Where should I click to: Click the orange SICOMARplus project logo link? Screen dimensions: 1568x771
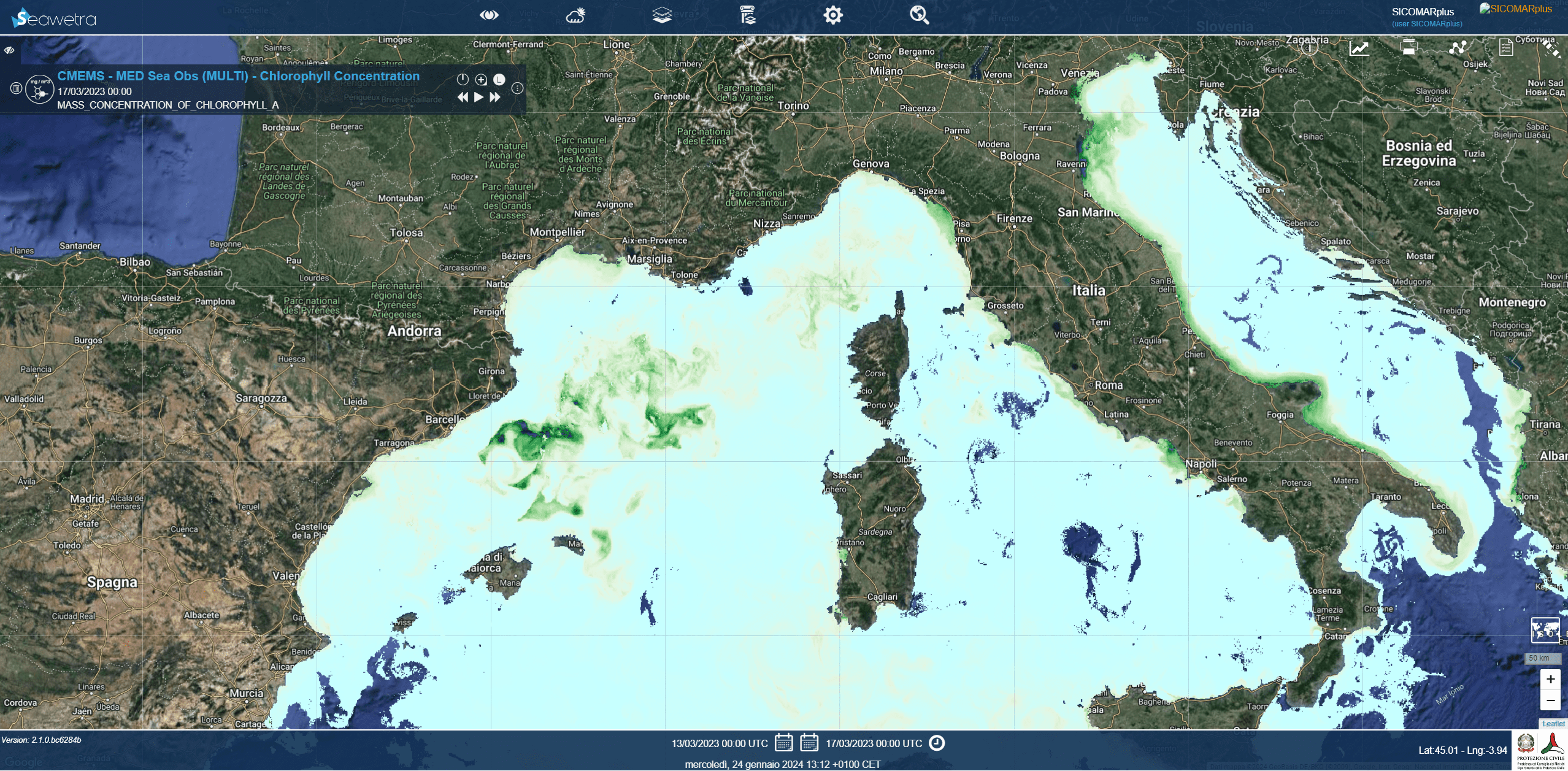pyautogui.click(x=1515, y=9)
